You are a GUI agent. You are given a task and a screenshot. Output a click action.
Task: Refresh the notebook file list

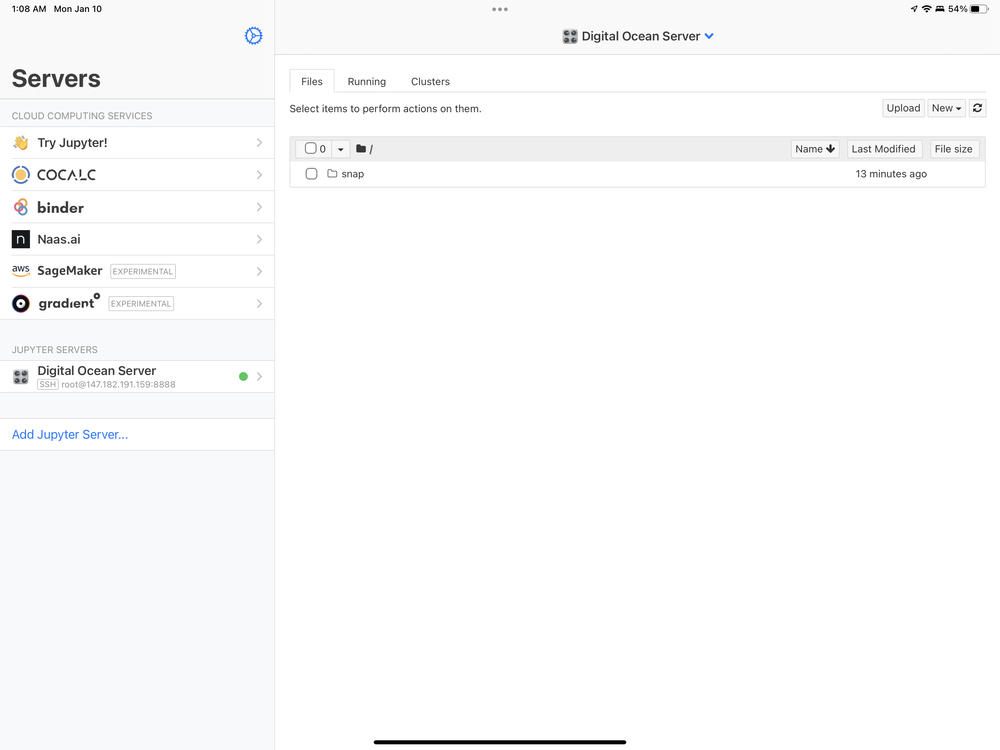point(977,108)
